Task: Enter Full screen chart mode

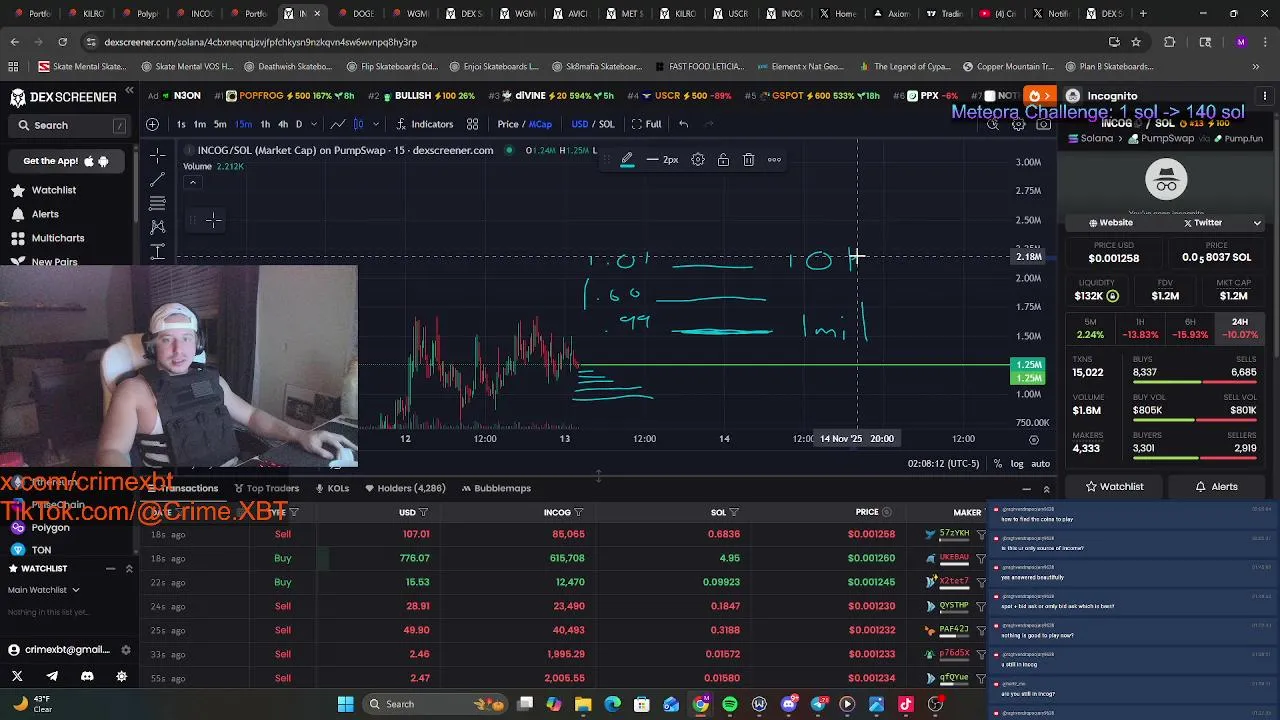Action: 646,124
